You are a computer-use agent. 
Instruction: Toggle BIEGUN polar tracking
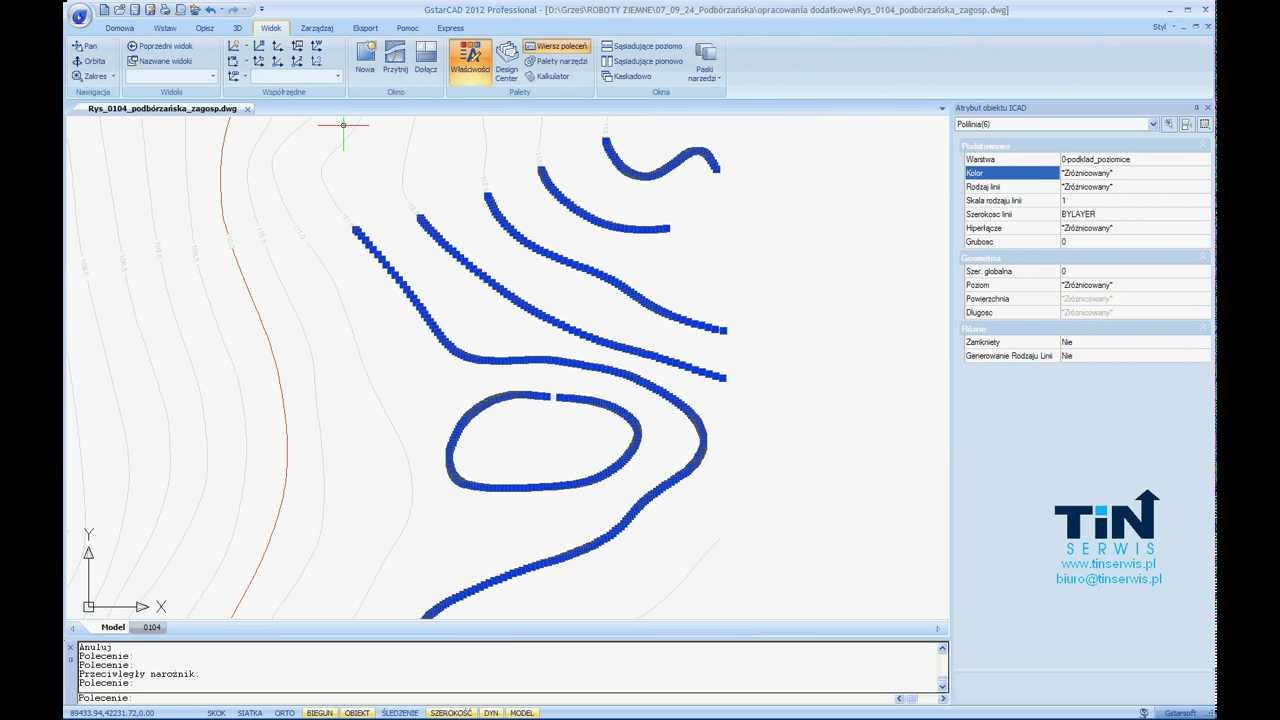(320, 713)
